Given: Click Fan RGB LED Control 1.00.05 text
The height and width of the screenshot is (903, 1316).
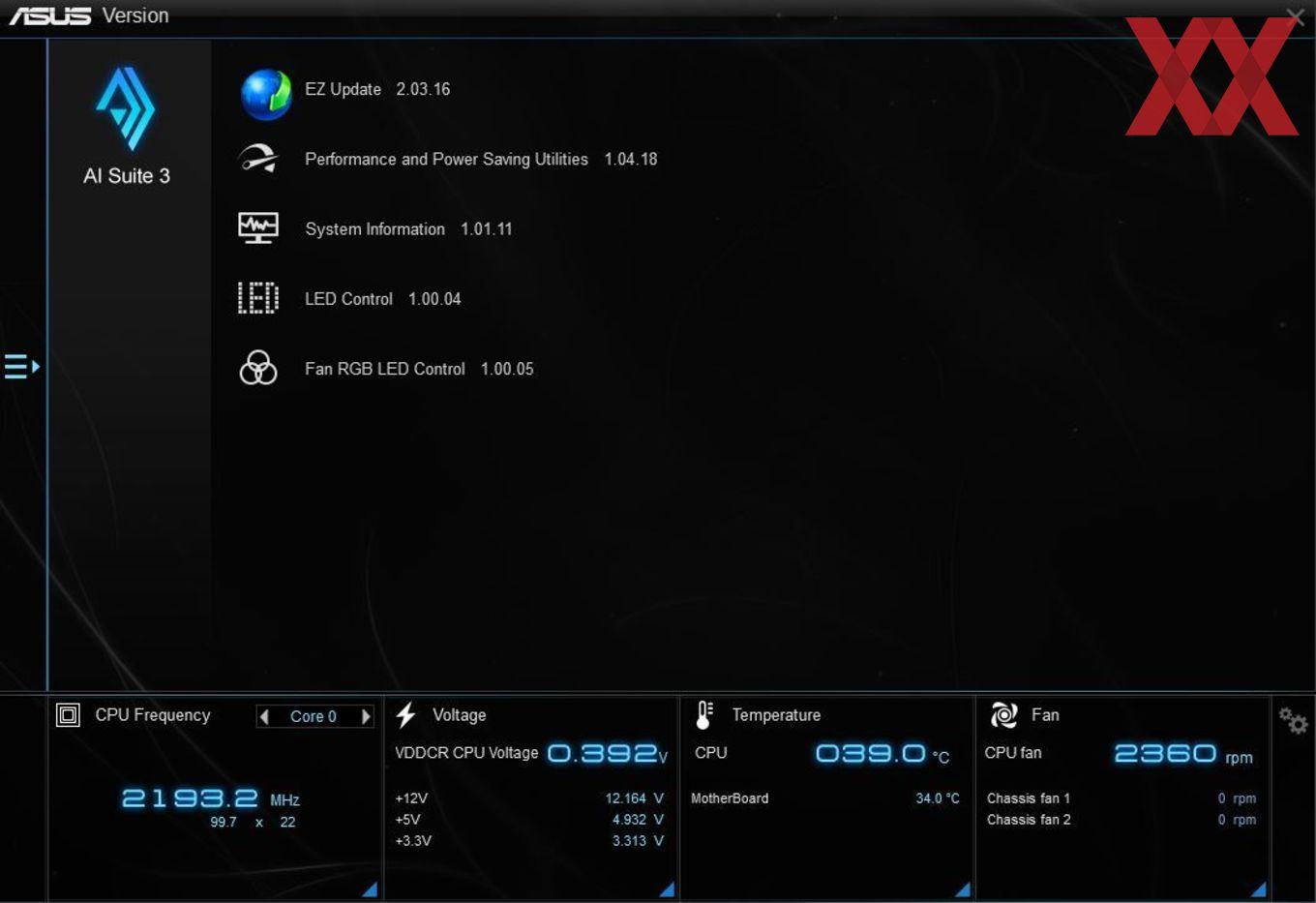Looking at the screenshot, I should [x=419, y=369].
